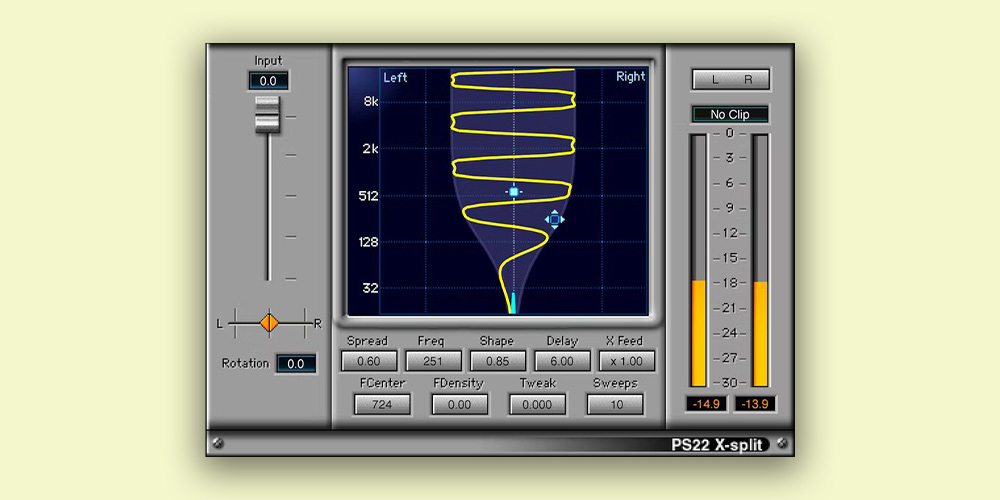Click the Freq value 251
Image resolution: width=1000 pixels, height=500 pixels.
433,361
